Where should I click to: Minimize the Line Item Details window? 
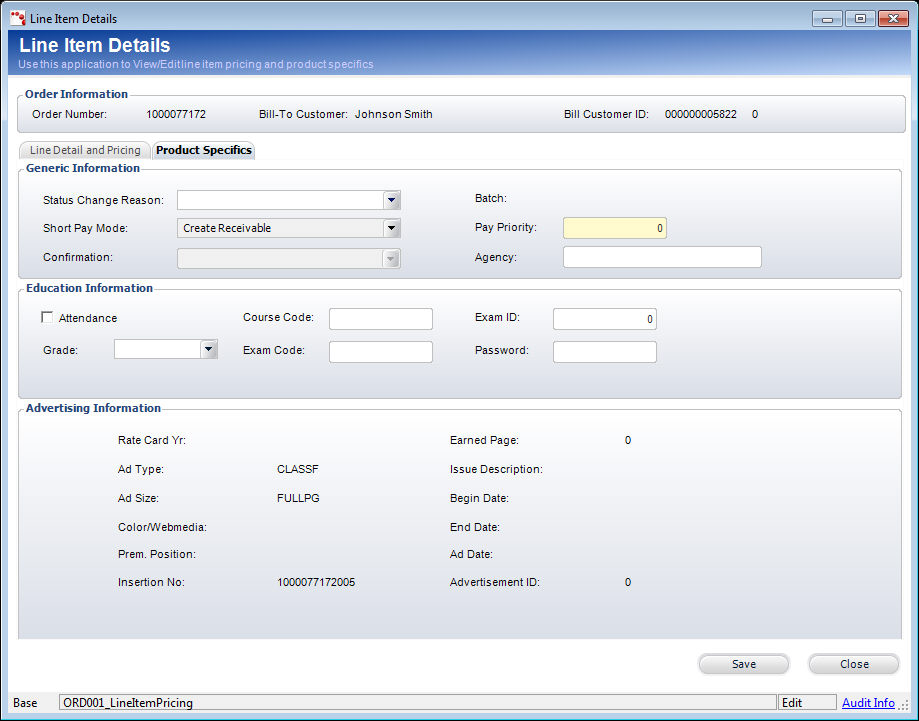[x=827, y=18]
